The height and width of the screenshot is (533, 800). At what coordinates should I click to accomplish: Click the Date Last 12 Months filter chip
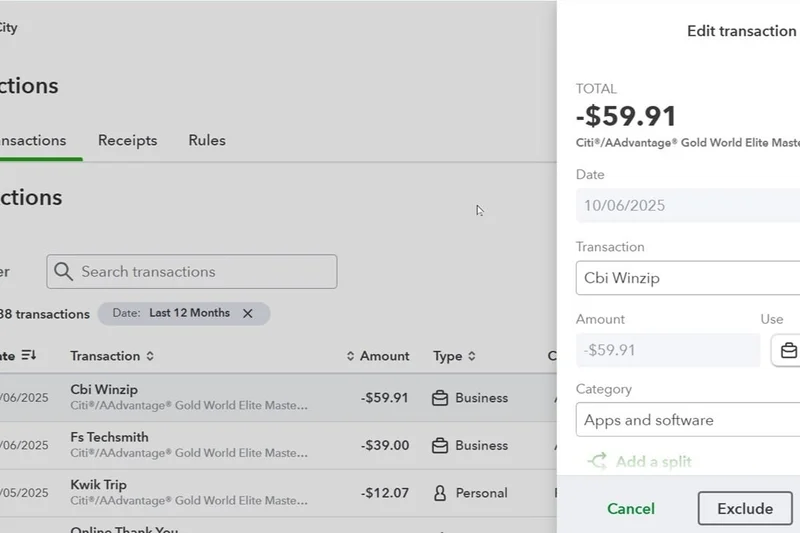(184, 313)
